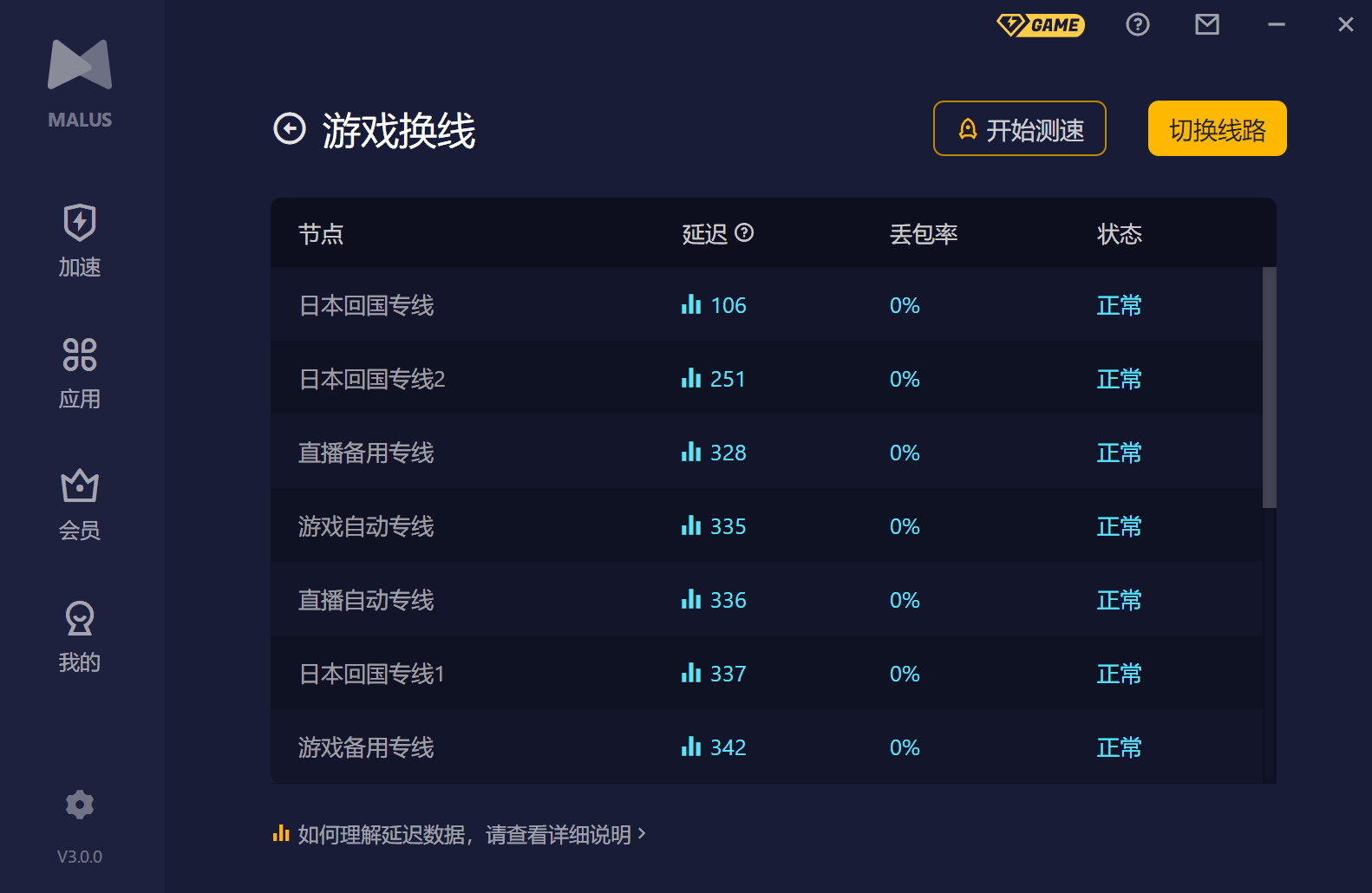The image size is (1372, 893).
Task: Click the back arrow beside 游戏换线
Action: pos(290,129)
